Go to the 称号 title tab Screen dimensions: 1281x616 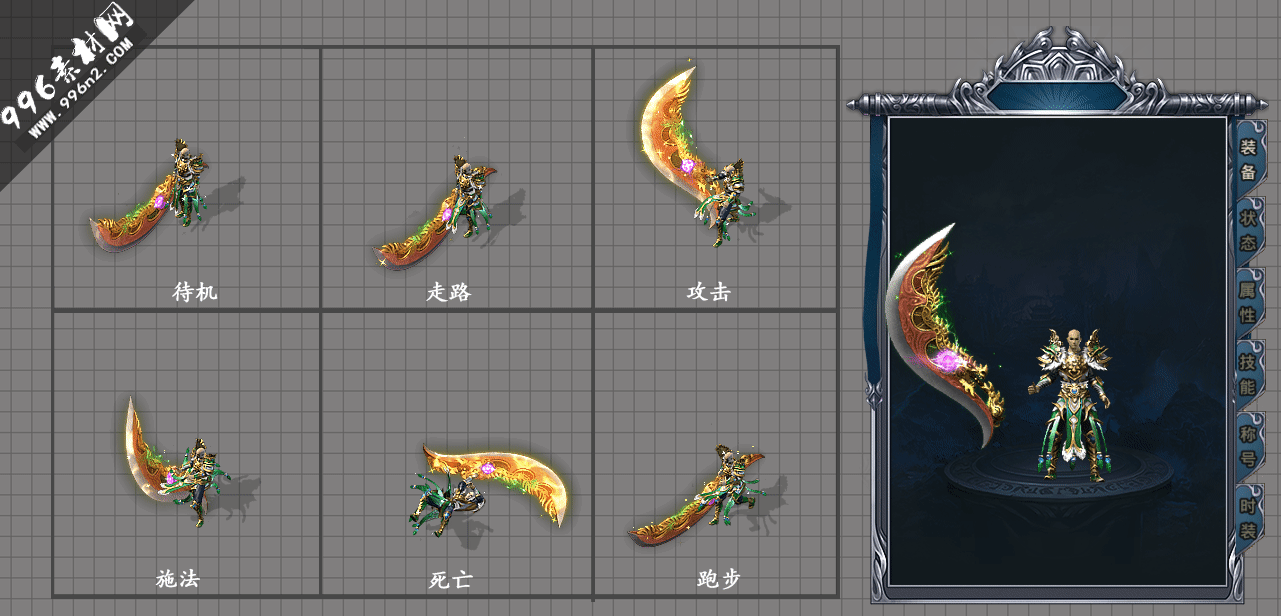coord(1248,444)
